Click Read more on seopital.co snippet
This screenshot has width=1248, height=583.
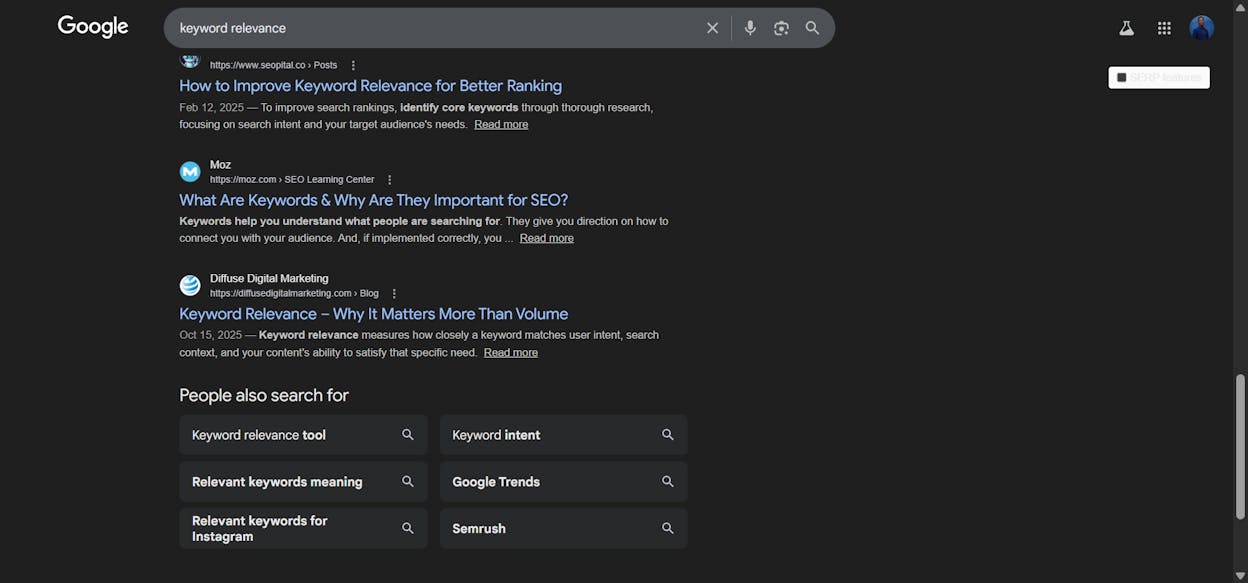click(x=501, y=124)
